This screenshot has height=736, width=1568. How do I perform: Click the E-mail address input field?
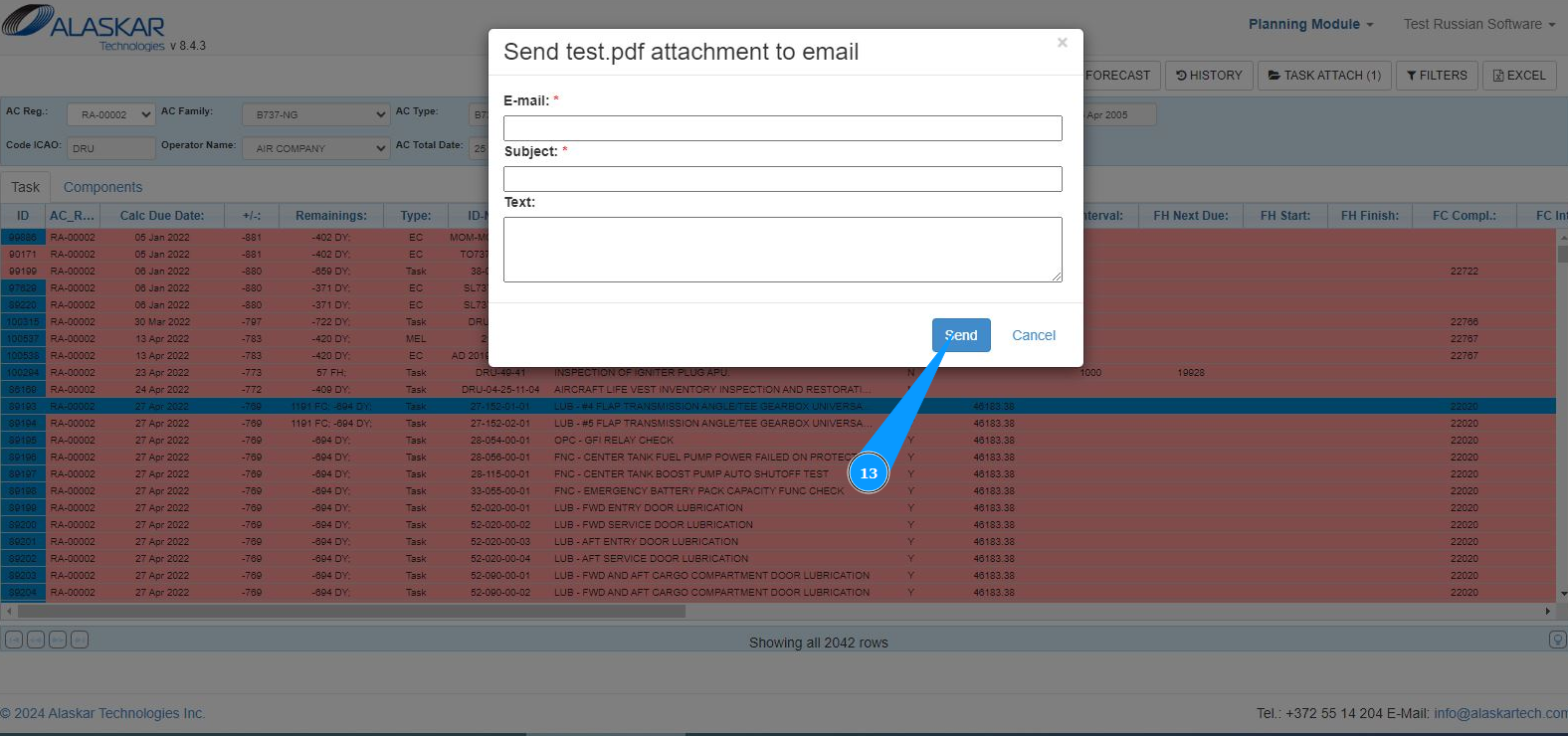(x=782, y=128)
